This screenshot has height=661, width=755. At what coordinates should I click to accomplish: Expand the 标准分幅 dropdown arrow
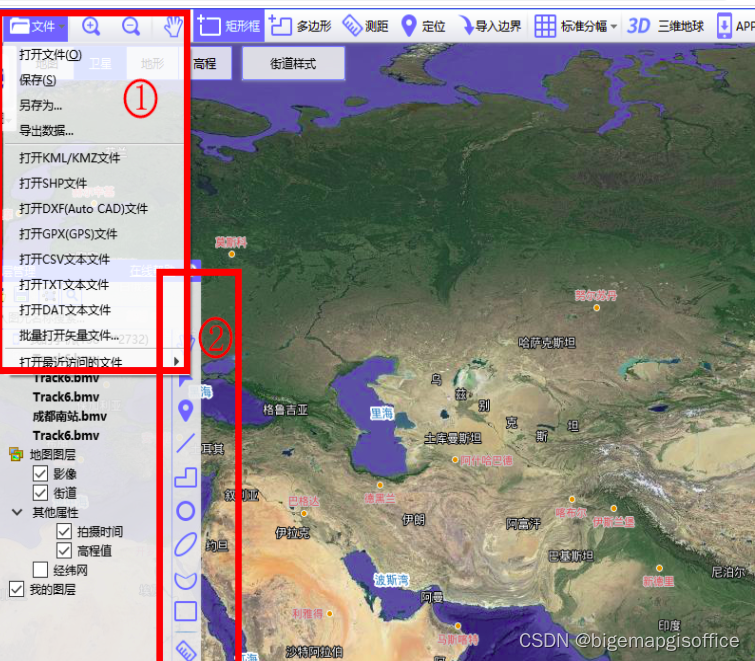(x=614, y=26)
